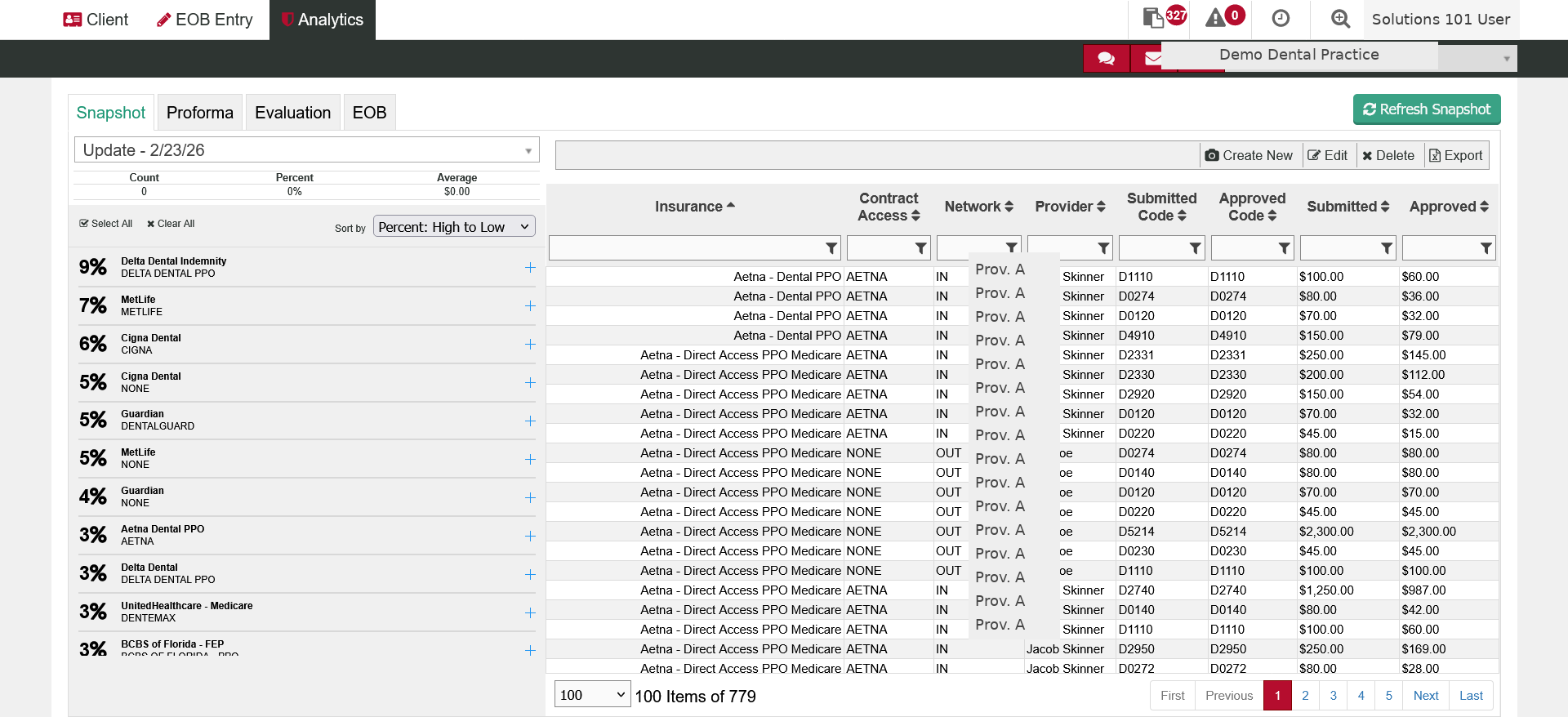Click the Provider column filter funnel

tap(1103, 248)
